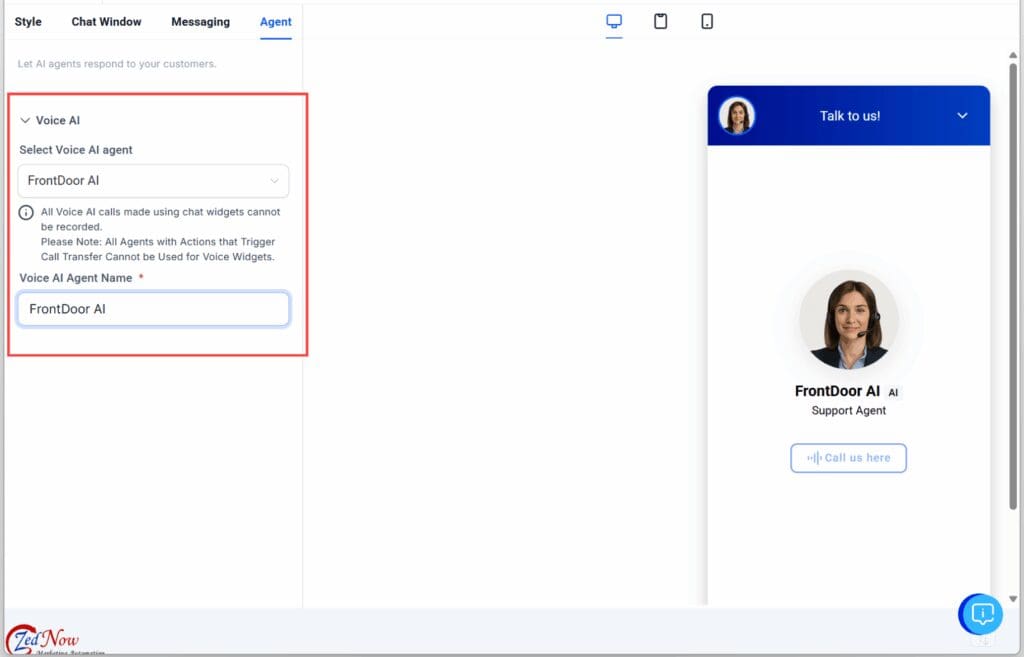
Task: Collapse the Talk to us chat header
Action: pyautogui.click(x=964, y=115)
